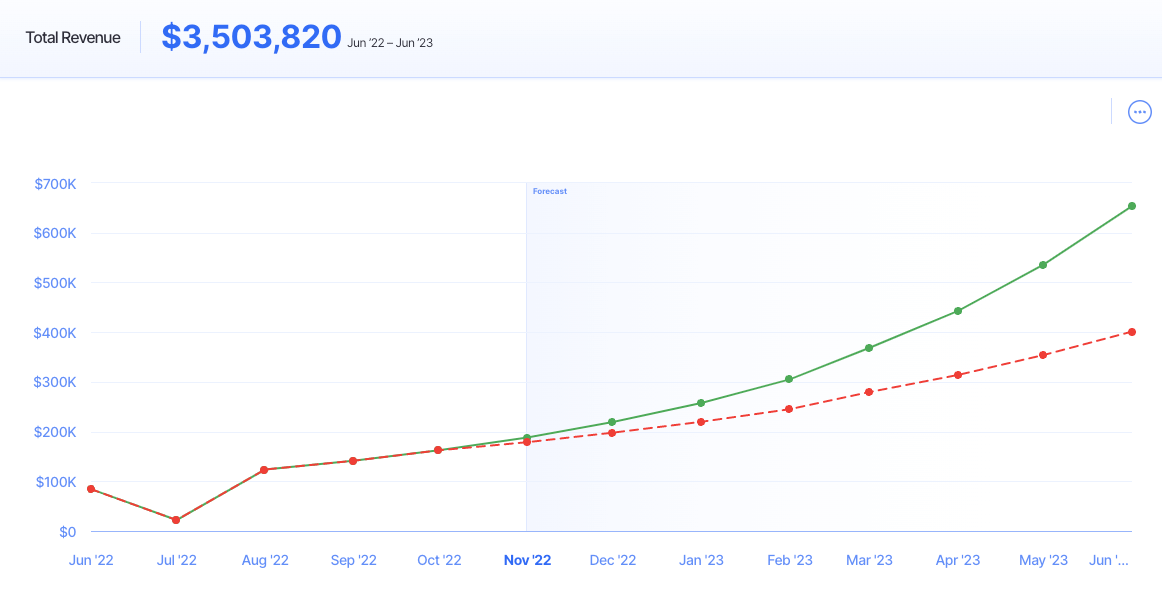
Task: Click the topmost green point at chart's right end
Action: coord(1131,206)
